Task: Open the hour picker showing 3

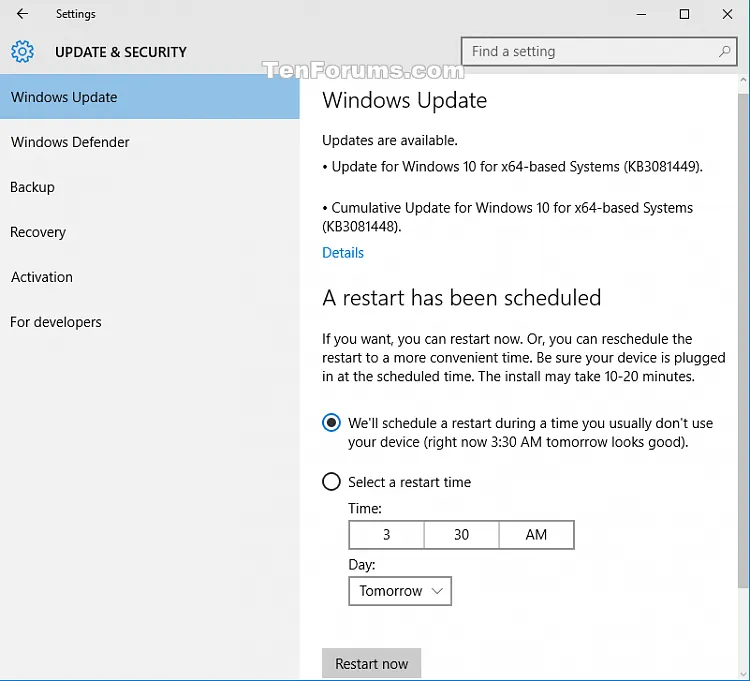Action: (x=386, y=535)
